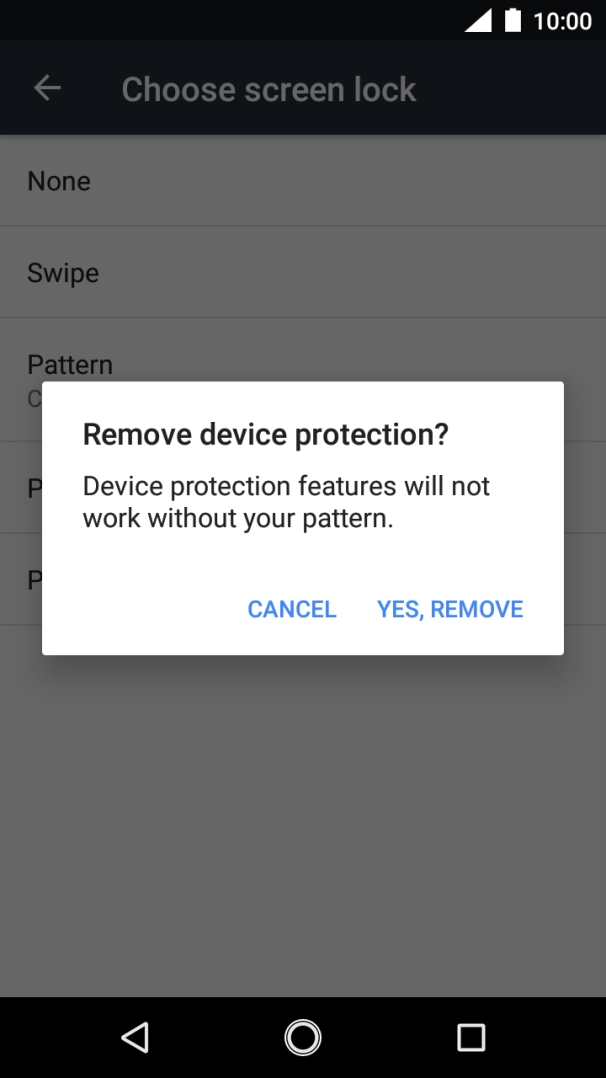Image resolution: width=606 pixels, height=1078 pixels.
Task: Tap the back arrow beside Choose screen lock
Action: (47, 88)
